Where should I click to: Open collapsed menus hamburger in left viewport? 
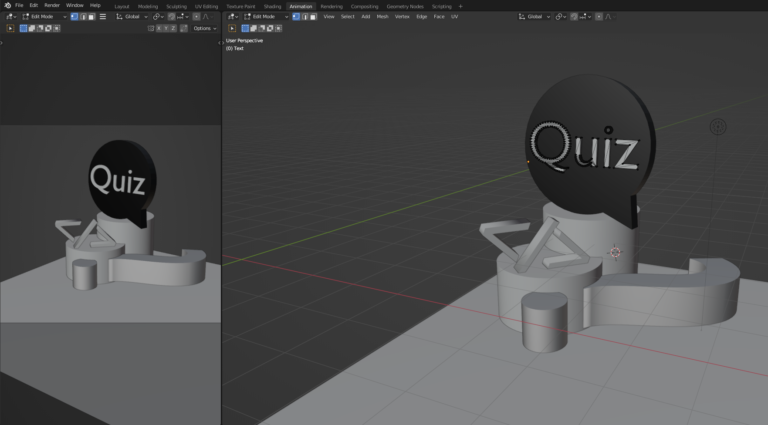pyautogui.click(x=103, y=17)
